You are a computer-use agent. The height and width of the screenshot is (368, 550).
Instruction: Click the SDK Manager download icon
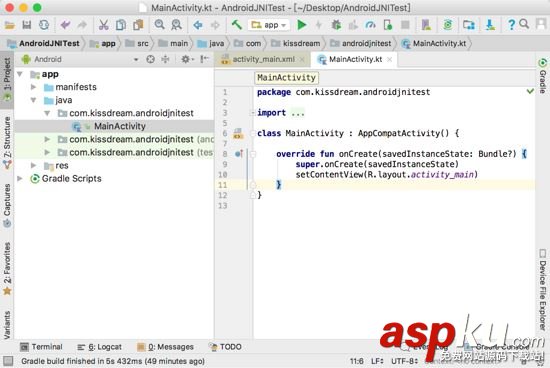490,25
